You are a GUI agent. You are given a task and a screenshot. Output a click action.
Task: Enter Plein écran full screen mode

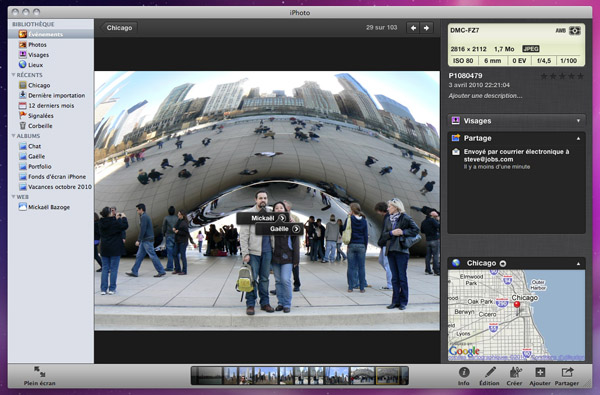coord(39,376)
